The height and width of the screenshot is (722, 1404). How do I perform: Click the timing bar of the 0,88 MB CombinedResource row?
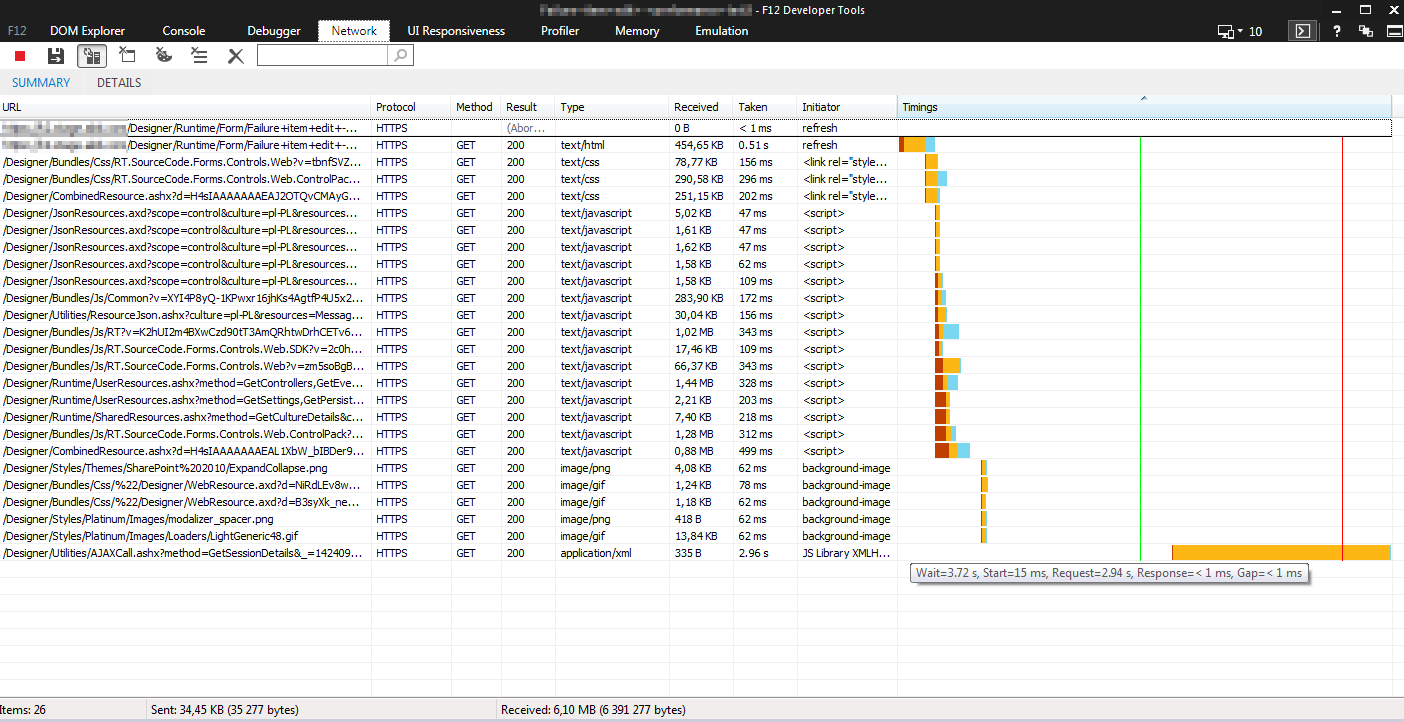952,451
